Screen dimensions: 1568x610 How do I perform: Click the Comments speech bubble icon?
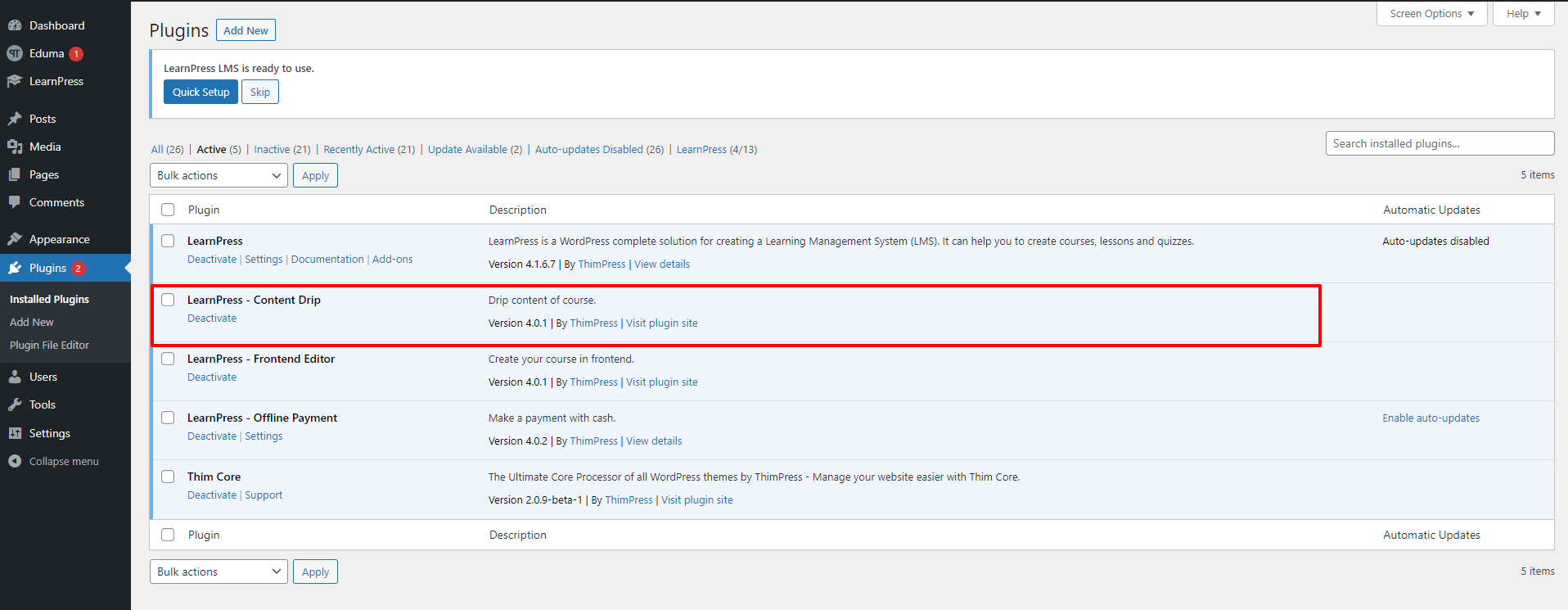(15, 202)
